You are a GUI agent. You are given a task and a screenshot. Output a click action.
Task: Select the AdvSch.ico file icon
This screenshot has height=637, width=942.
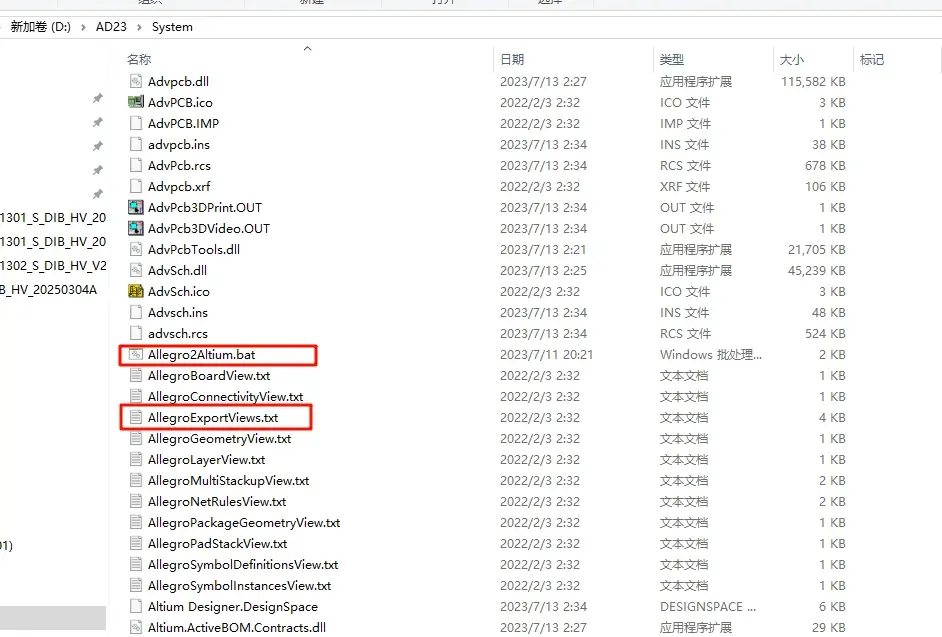(136, 291)
